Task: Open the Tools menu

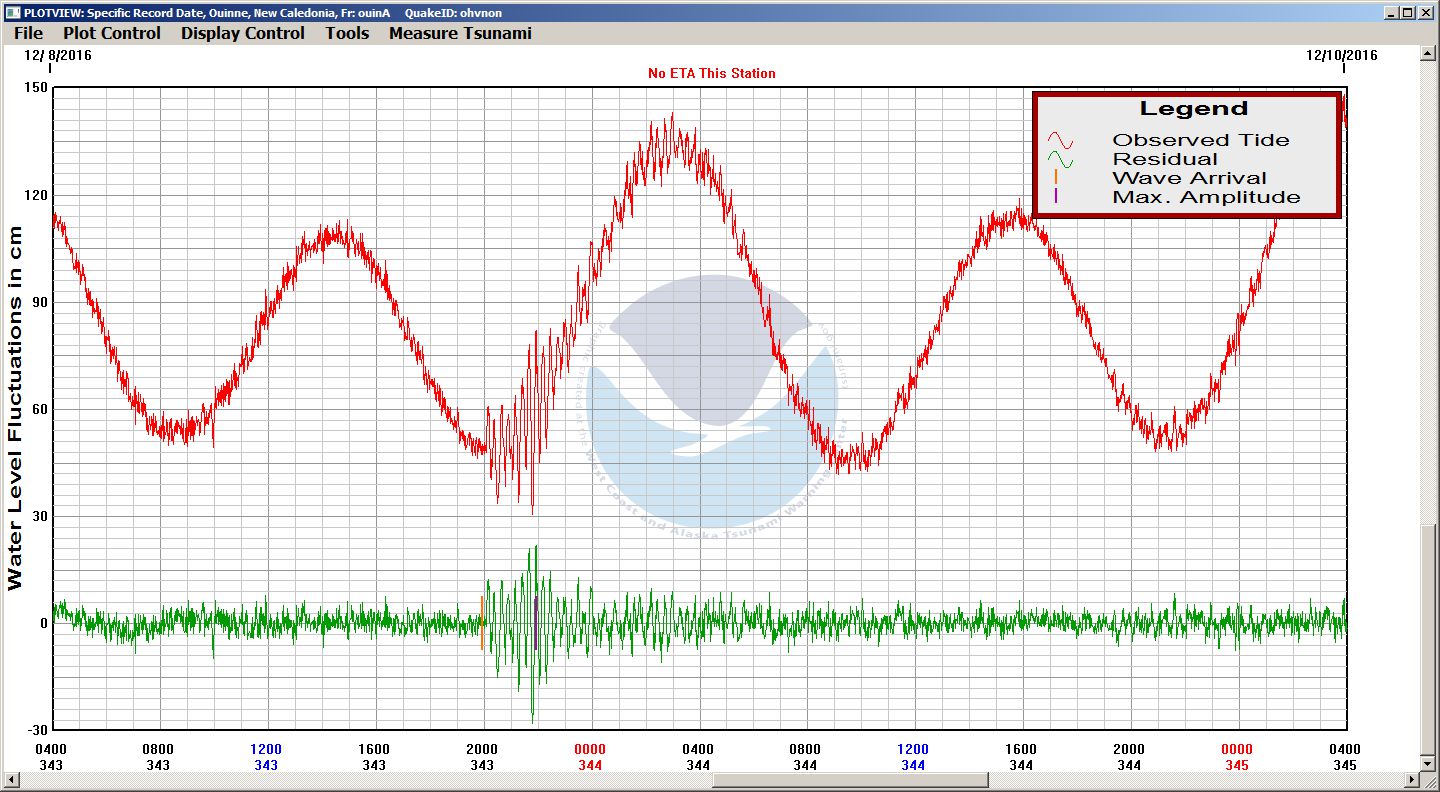Action: pos(347,33)
